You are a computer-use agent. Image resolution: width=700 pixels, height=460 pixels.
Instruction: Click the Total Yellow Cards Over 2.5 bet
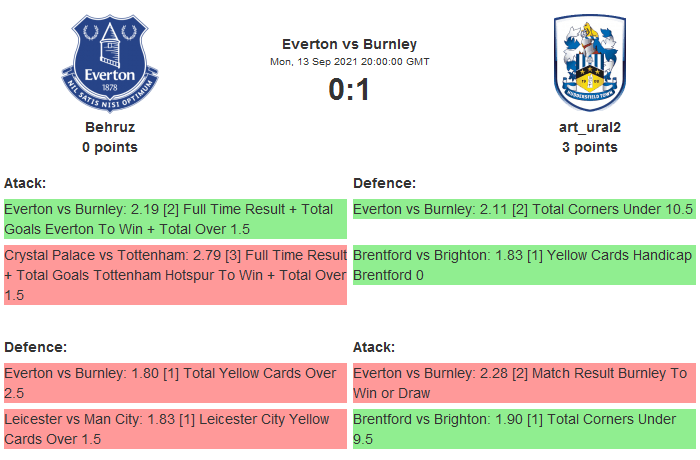coord(175,382)
